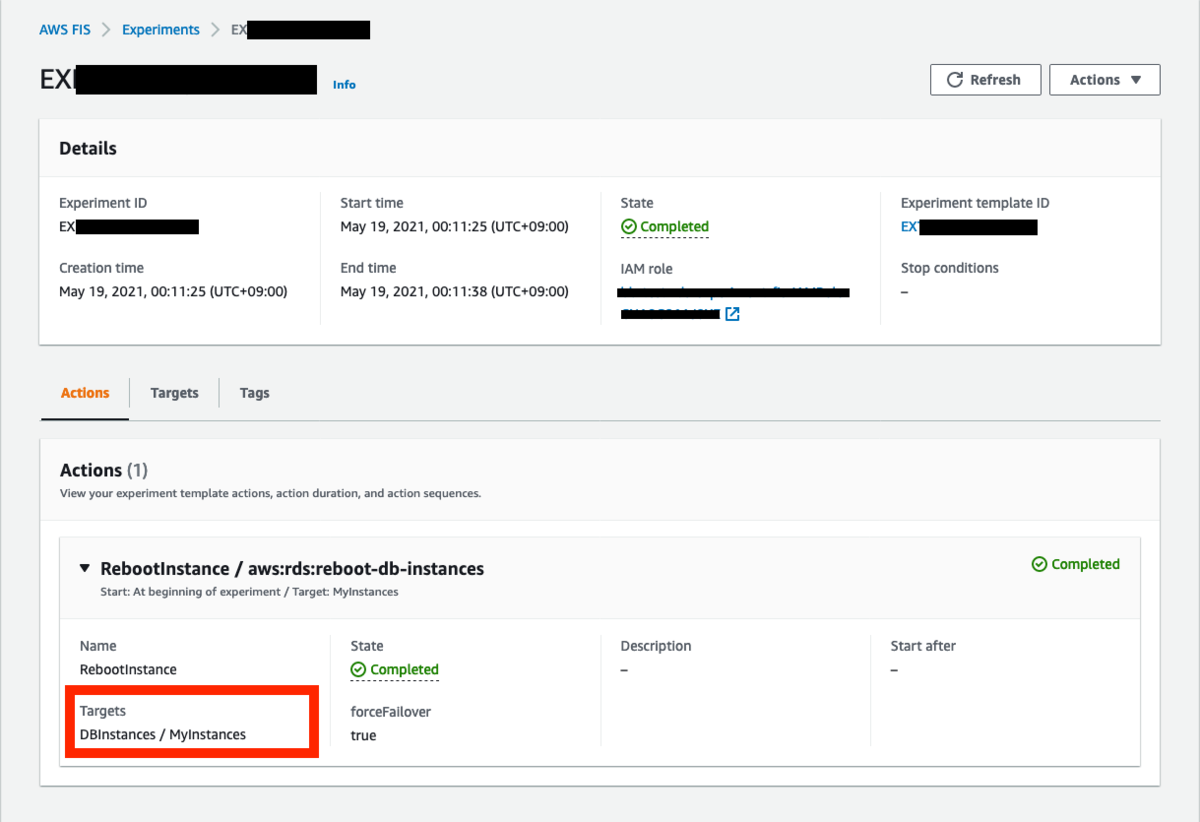Click the Details section heading

click(x=88, y=148)
